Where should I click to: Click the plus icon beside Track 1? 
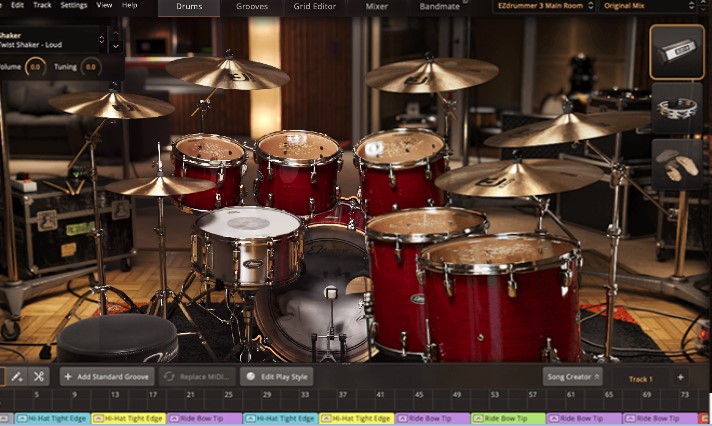click(680, 377)
